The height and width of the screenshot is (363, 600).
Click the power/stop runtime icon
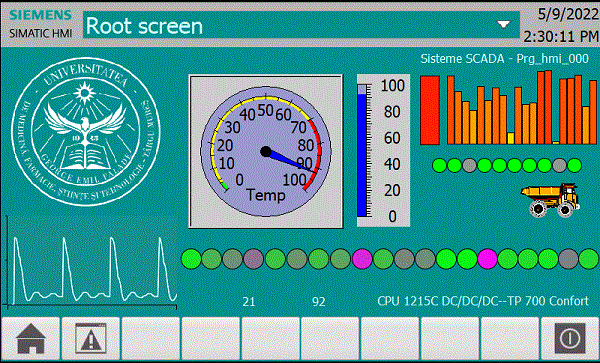tap(570, 339)
